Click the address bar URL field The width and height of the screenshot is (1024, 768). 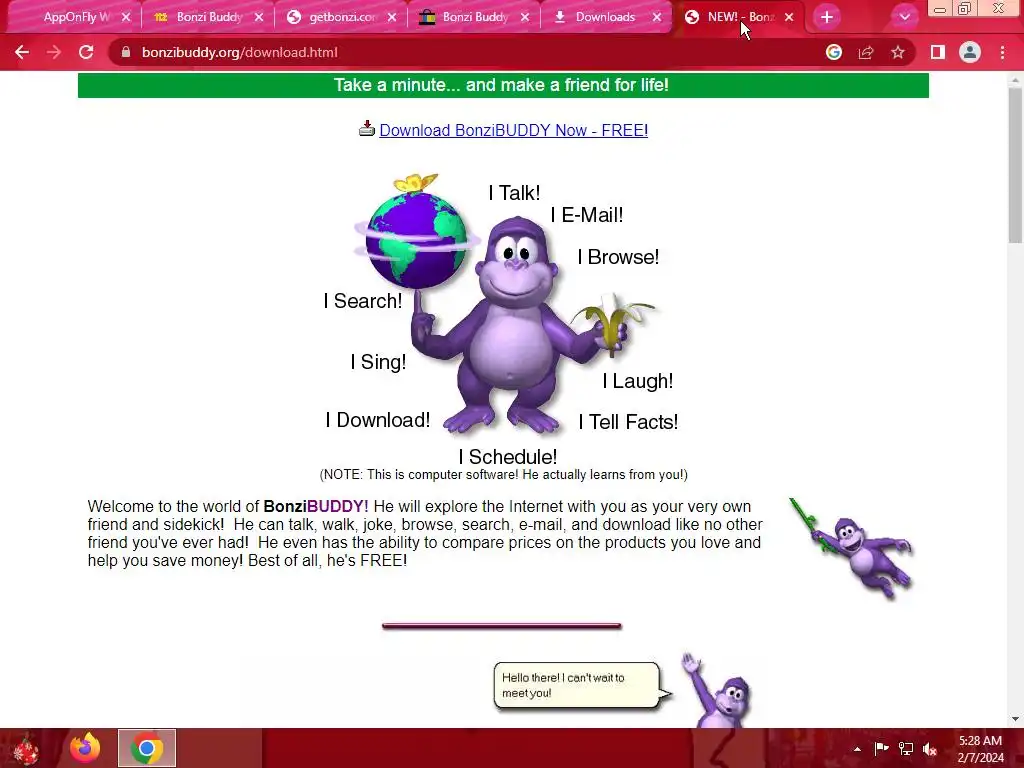tap(470, 52)
